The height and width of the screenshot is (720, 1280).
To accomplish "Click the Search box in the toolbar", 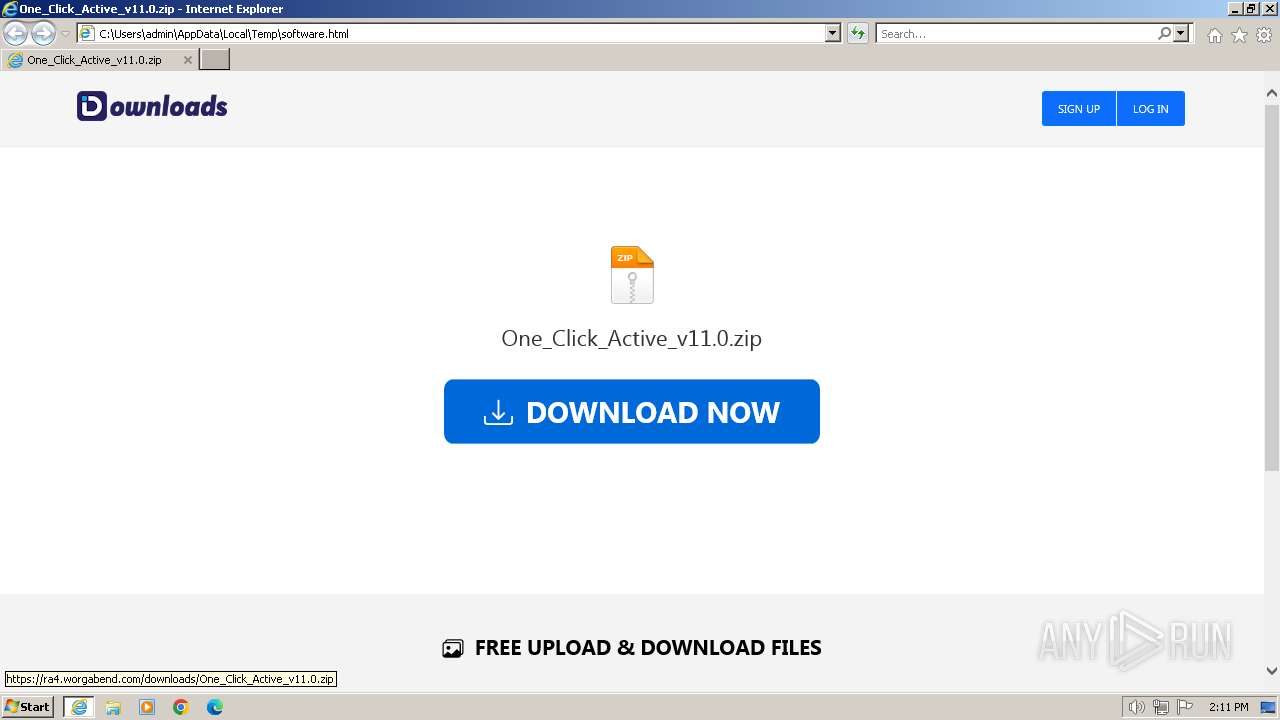I will click(x=1015, y=34).
